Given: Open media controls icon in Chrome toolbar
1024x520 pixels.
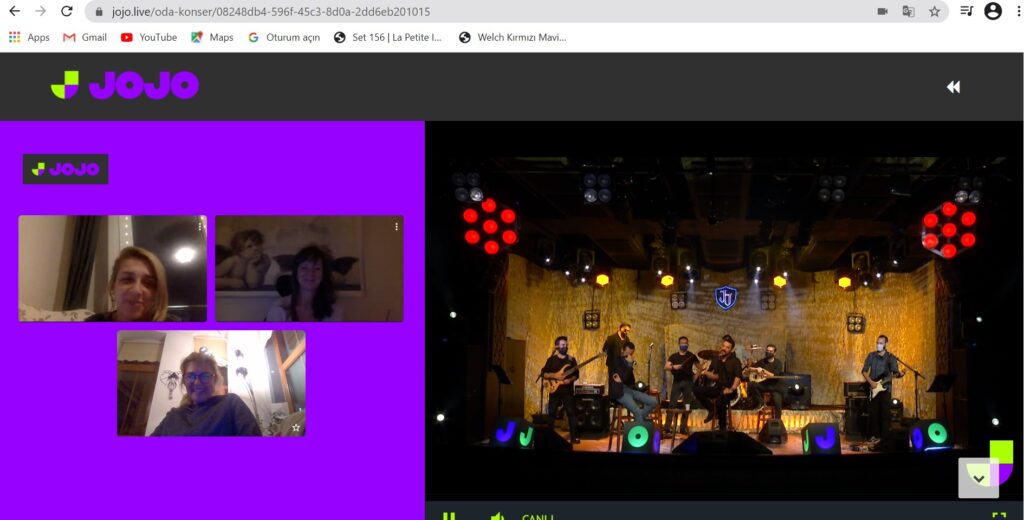Looking at the screenshot, I should point(966,12).
